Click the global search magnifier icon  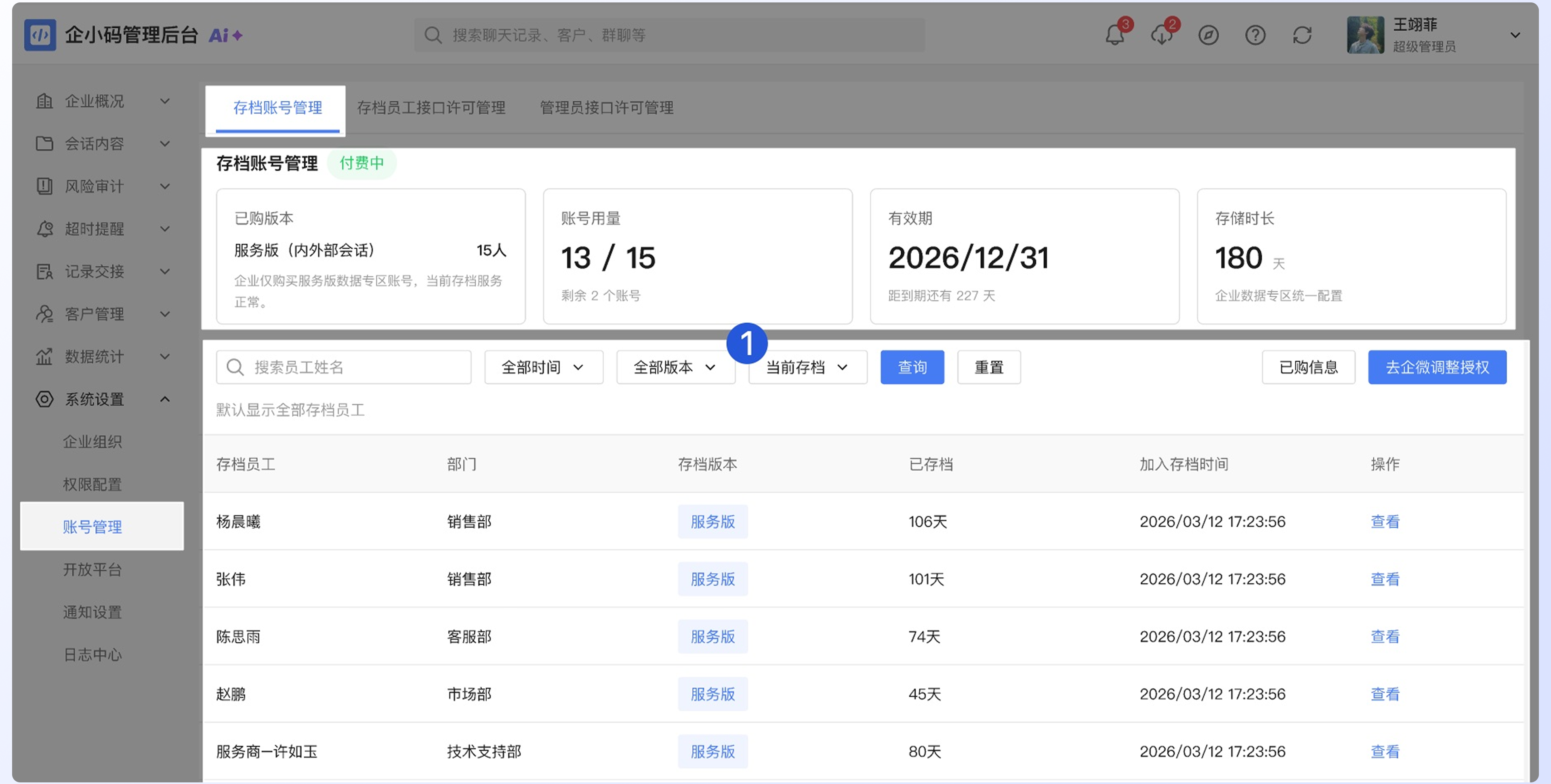(x=432, y=35)
